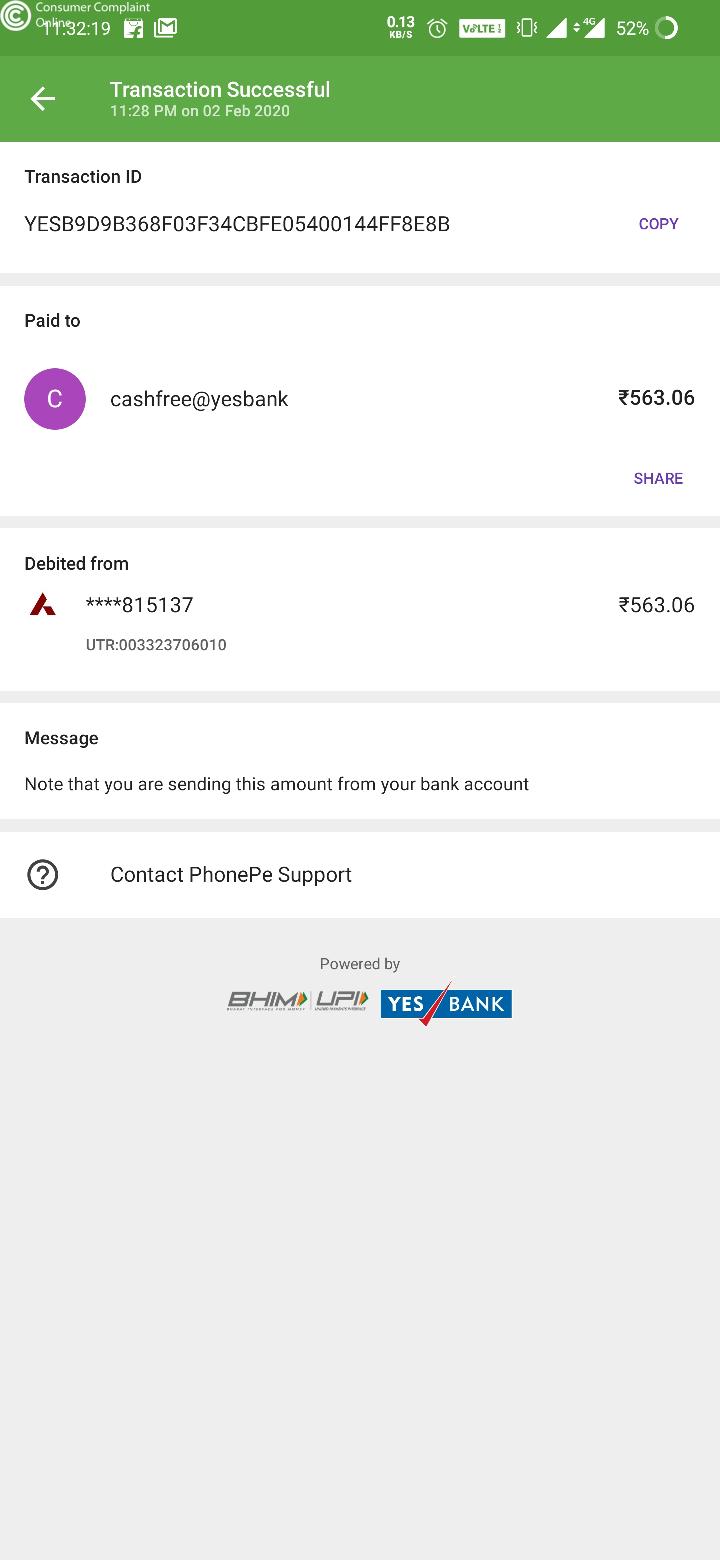Image resolution: width=720 pixels, height=1560 pixels.
Task: Share the payment receipt
Action: click(x=658, y=478)
